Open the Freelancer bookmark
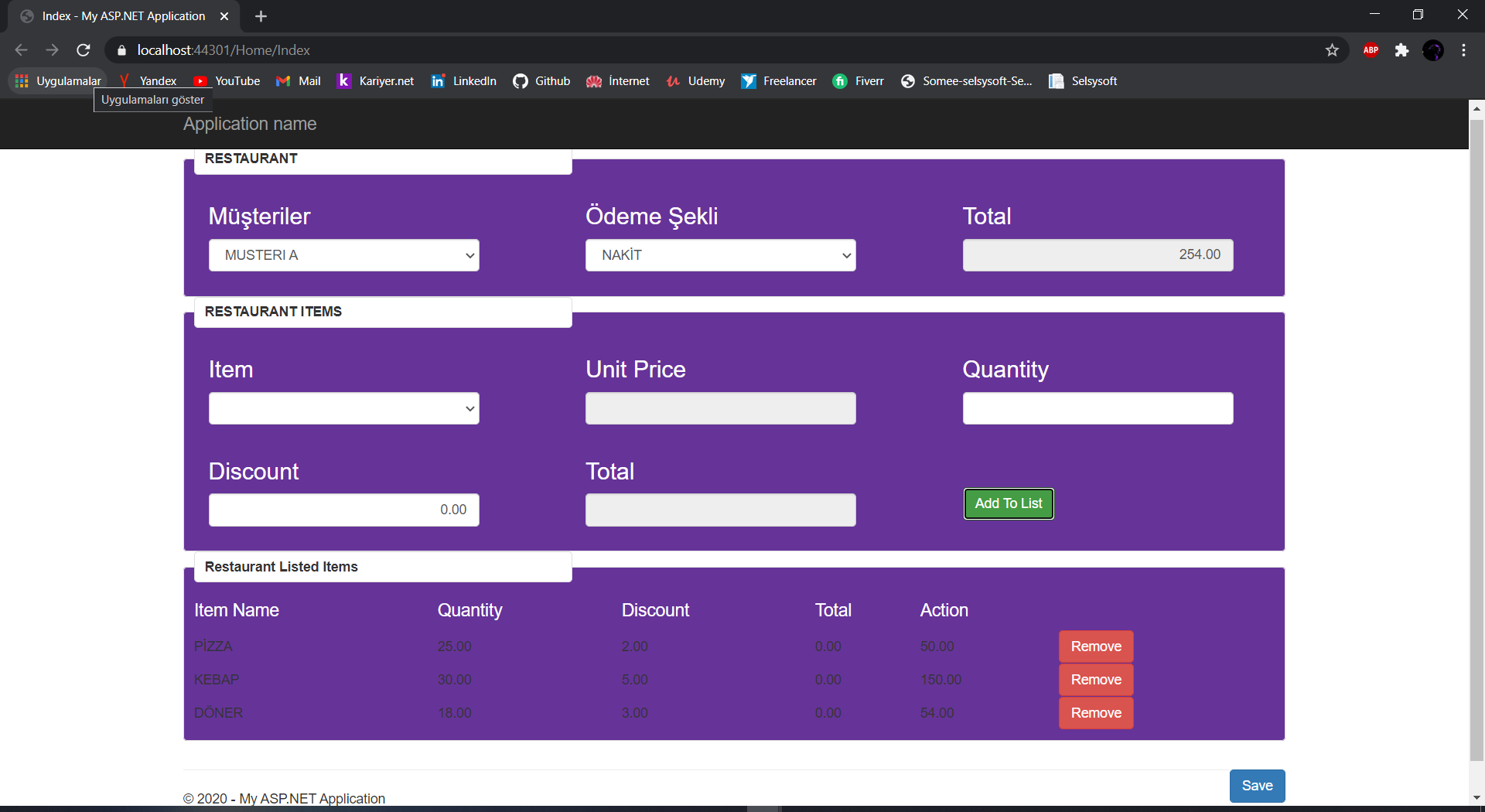 pos(778,80)
